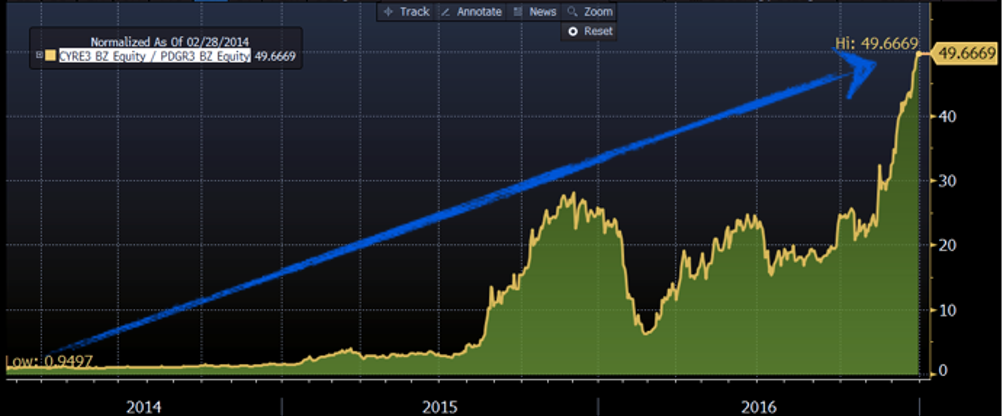1002x416 pixels.
Task: Click the Track crosshair icon
Action: coord(389,12)
